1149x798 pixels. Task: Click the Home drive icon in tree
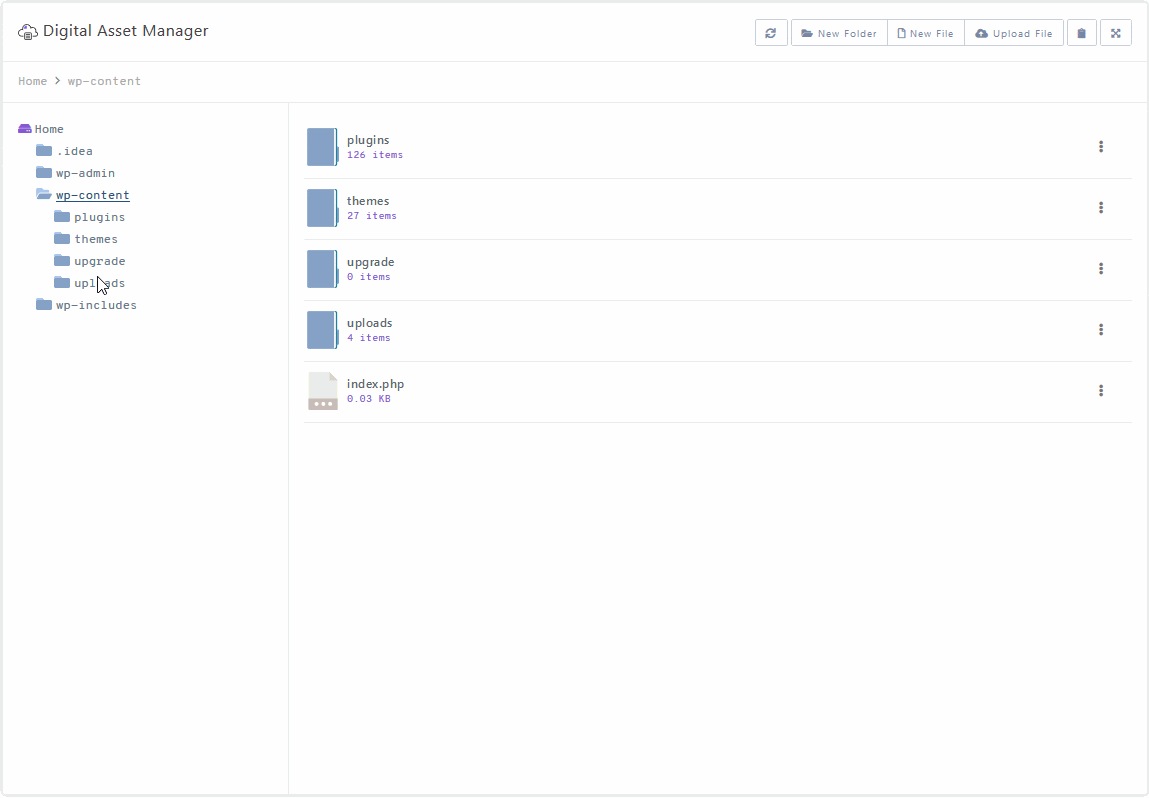(x=25, y=129)
